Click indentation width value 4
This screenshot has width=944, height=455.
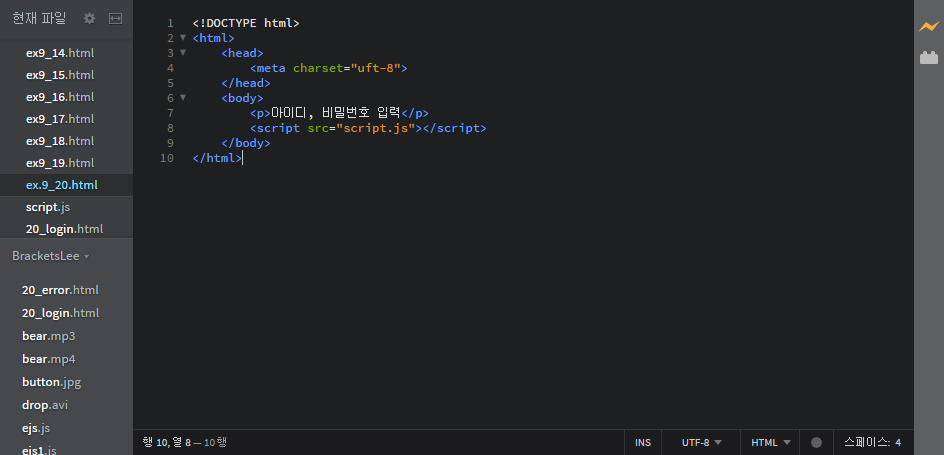(898, 442)
